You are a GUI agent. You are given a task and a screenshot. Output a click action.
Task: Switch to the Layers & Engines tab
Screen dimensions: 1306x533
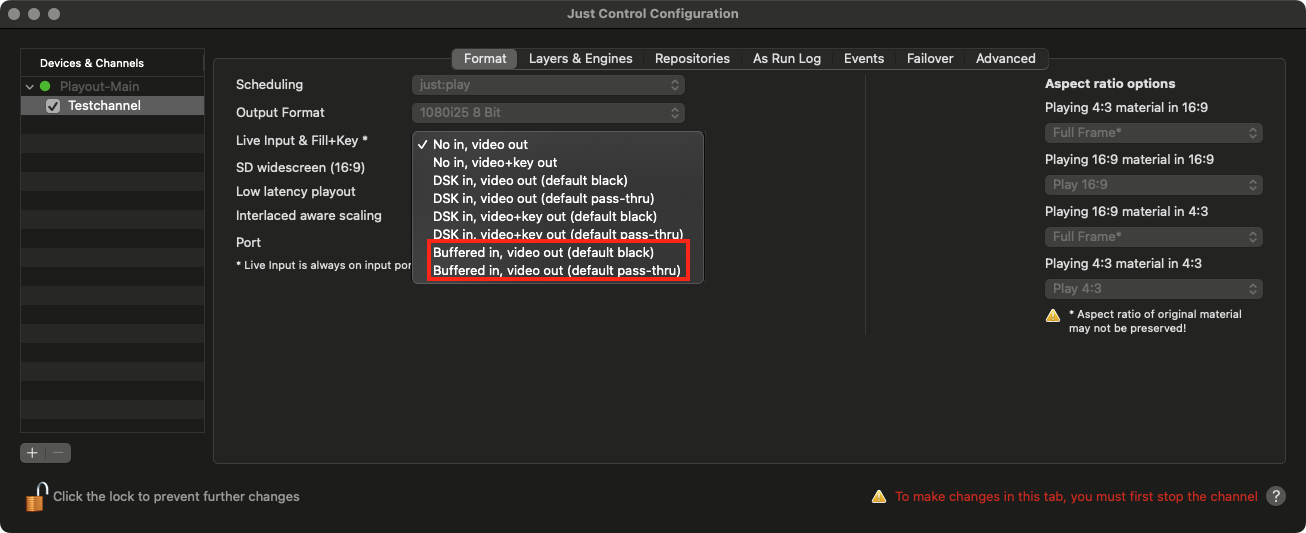(x=581, y=58)
